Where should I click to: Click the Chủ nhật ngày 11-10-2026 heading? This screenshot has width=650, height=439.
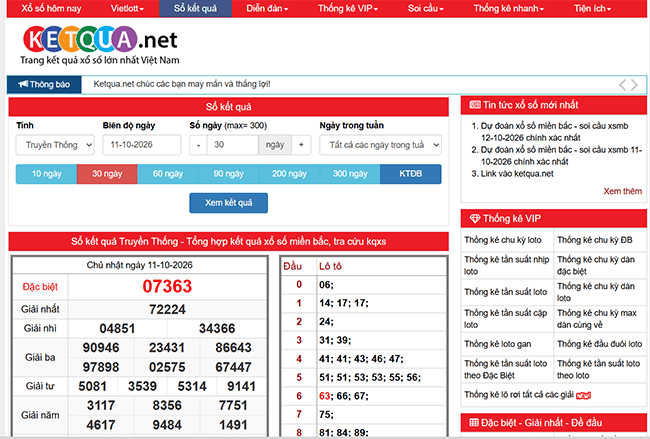139,265
